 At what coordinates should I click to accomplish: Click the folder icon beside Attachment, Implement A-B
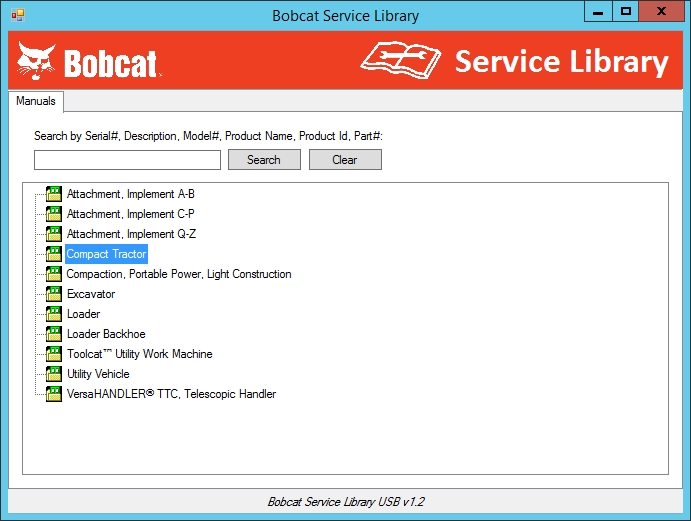click(54, 194)
